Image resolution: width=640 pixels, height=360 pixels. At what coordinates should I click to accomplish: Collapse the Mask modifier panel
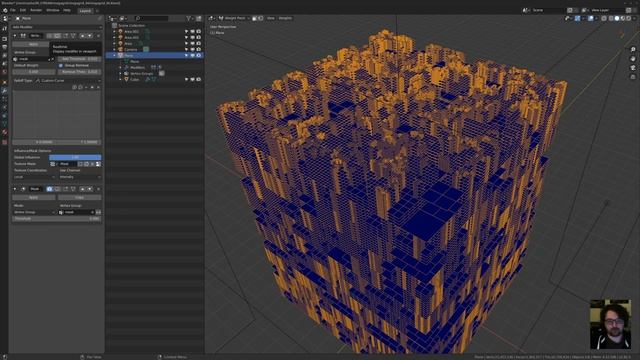coord(15,189)
